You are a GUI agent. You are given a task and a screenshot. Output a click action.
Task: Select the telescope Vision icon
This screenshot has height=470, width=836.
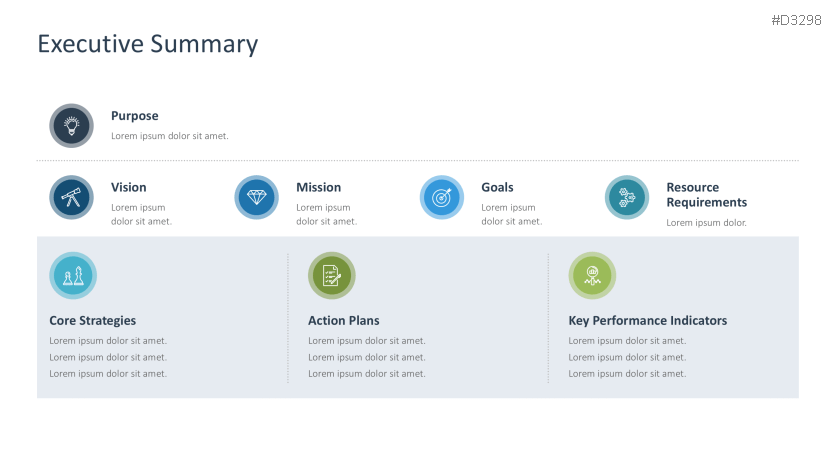click(x=71, y=197)
